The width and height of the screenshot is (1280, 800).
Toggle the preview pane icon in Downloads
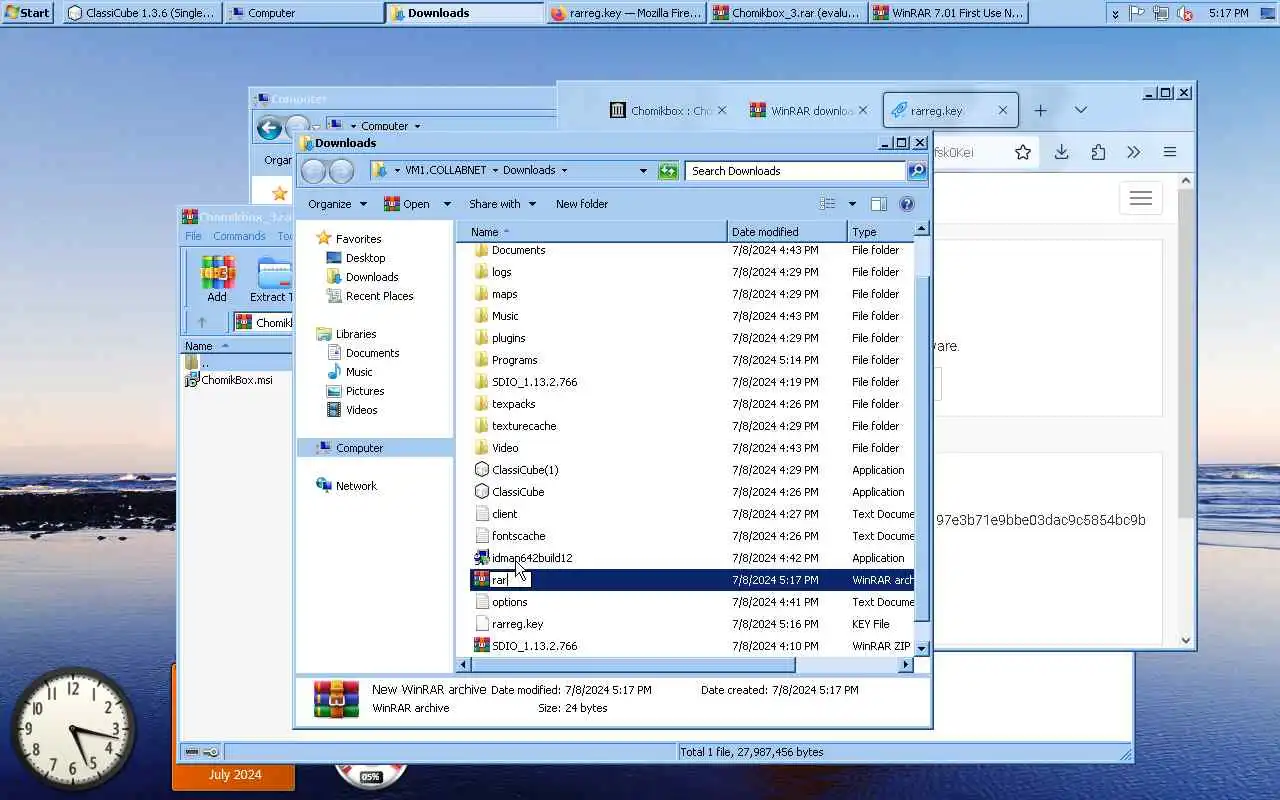click(x=878, y=204)
